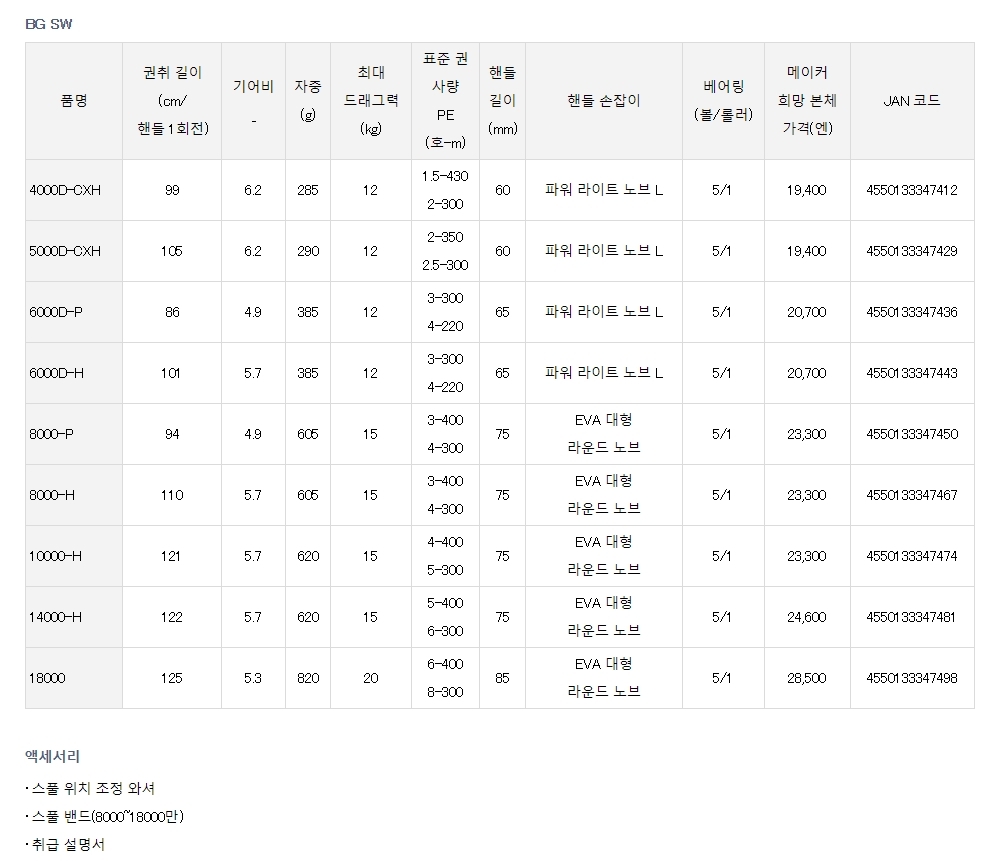
Task: Click the 스풀 위치 조정 와셔 list item
Action: (92, 788)
